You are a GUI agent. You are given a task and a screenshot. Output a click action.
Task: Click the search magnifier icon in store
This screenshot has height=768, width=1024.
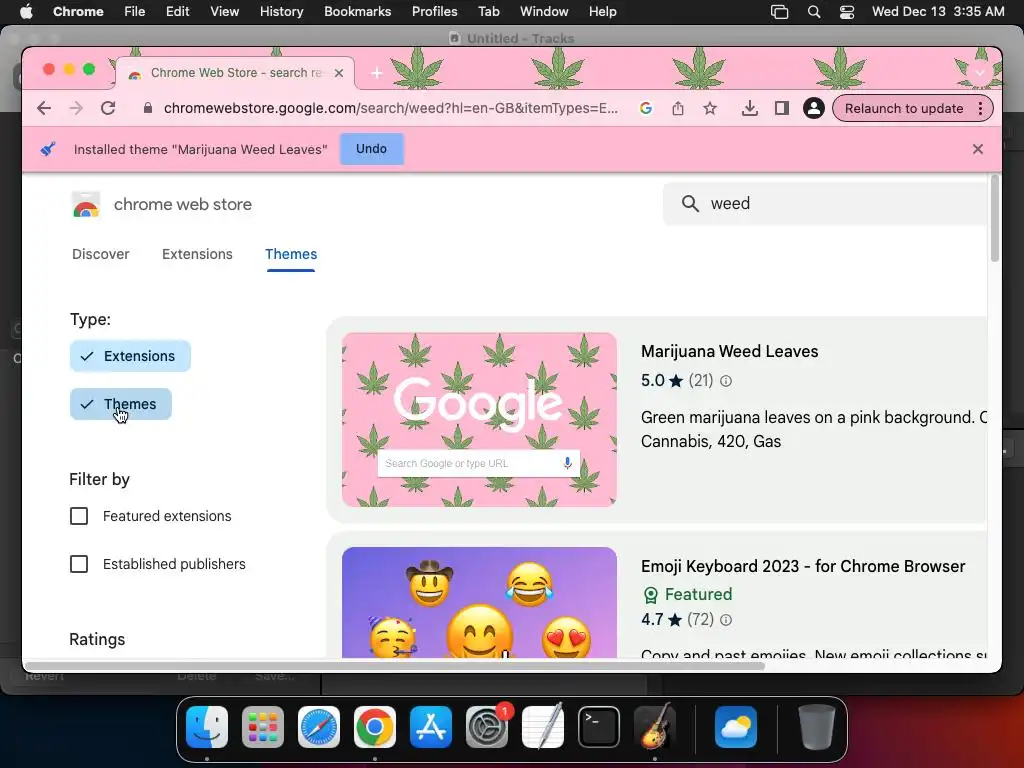point(690,204)
